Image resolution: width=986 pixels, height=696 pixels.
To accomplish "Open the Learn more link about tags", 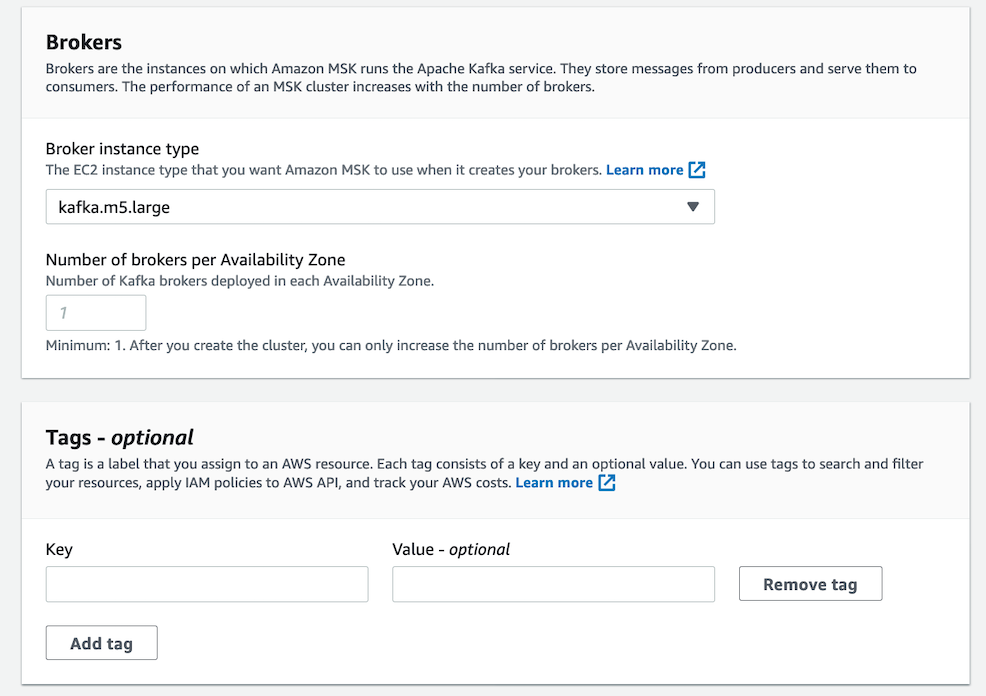I will (x=553, y=483).
